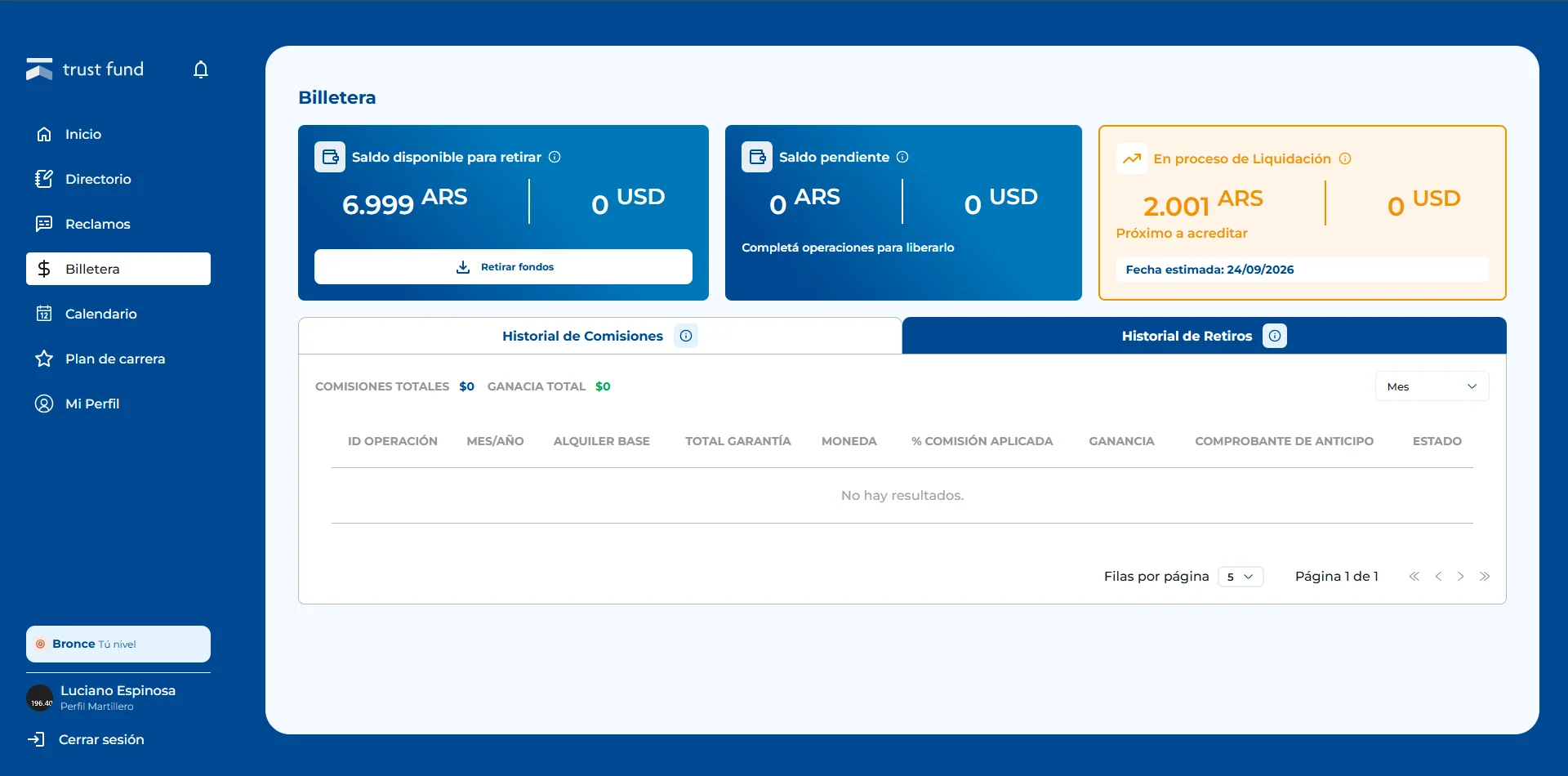Show info for Saldo pendiente
The width and height of the screenshot is (1568, 776).
902,157
